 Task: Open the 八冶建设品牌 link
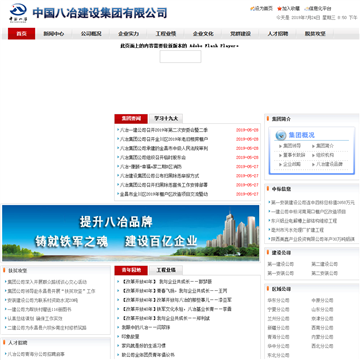point(329,164)
